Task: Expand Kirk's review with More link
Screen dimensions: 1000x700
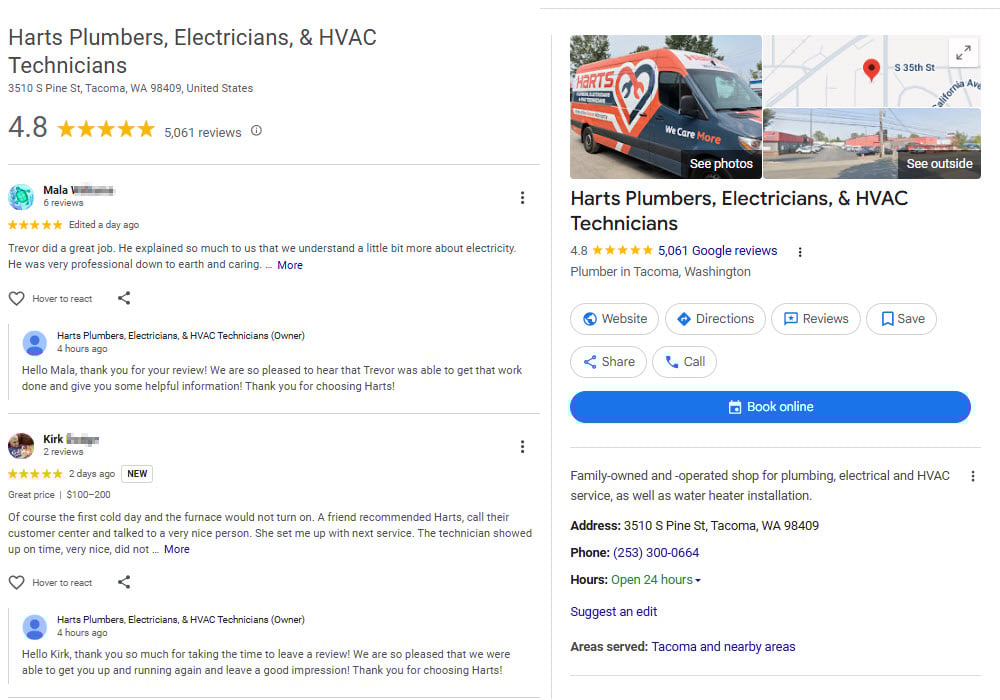Action: (177, 549)
